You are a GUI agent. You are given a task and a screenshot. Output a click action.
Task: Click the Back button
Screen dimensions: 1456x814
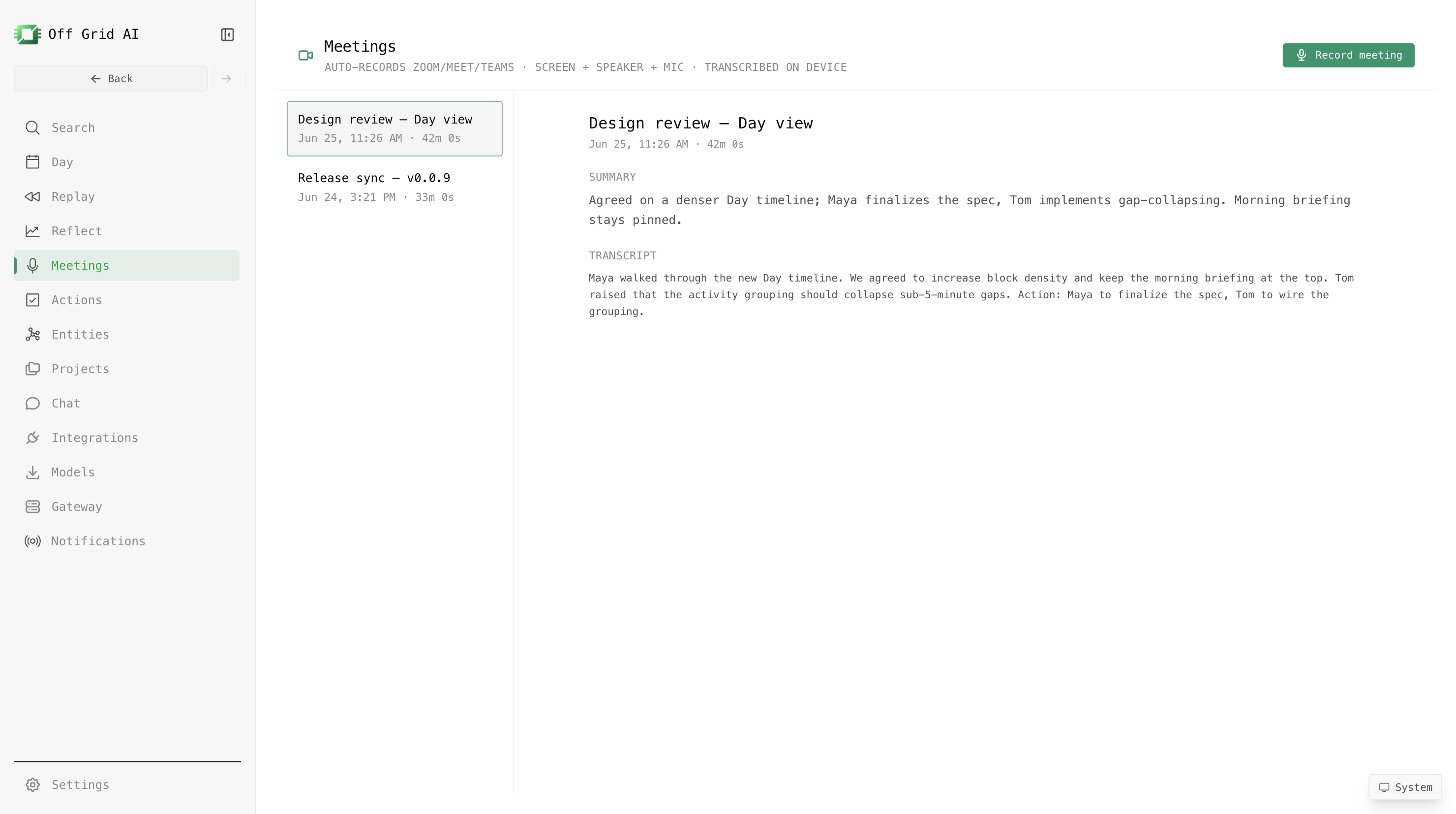coord(111,79)
